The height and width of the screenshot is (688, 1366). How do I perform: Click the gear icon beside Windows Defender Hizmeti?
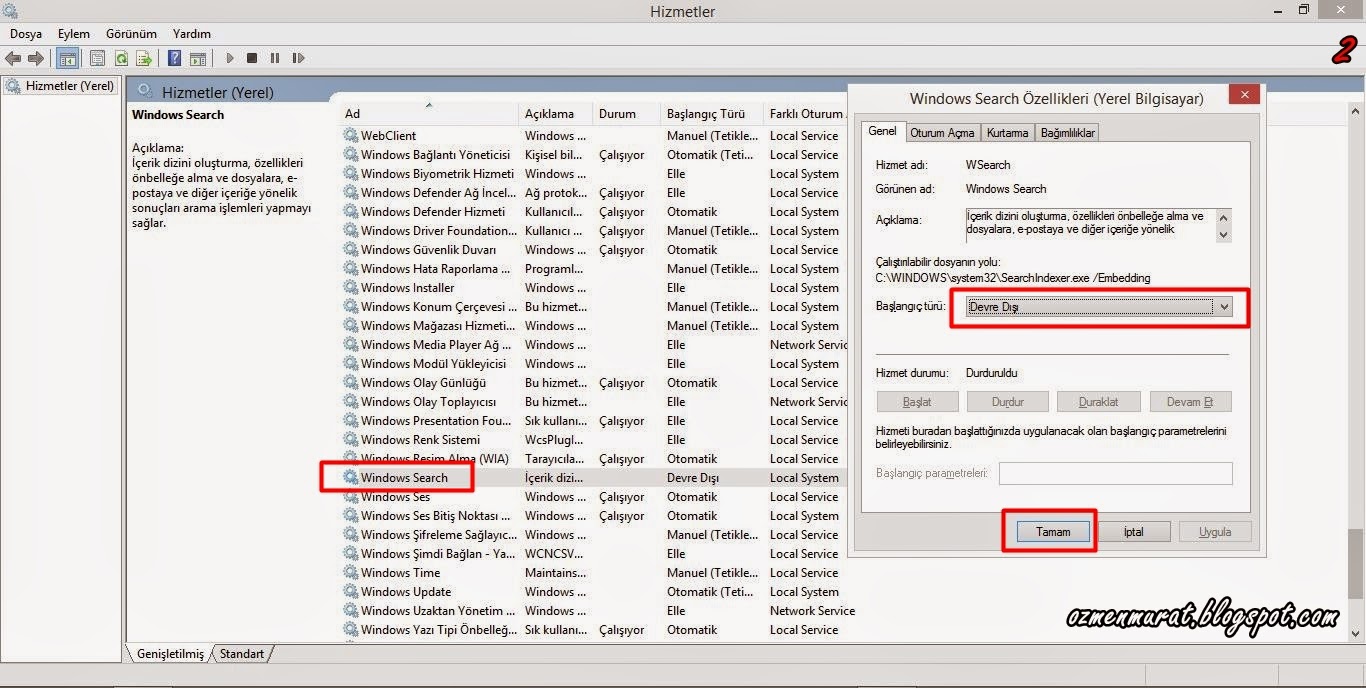click(351, 211)
